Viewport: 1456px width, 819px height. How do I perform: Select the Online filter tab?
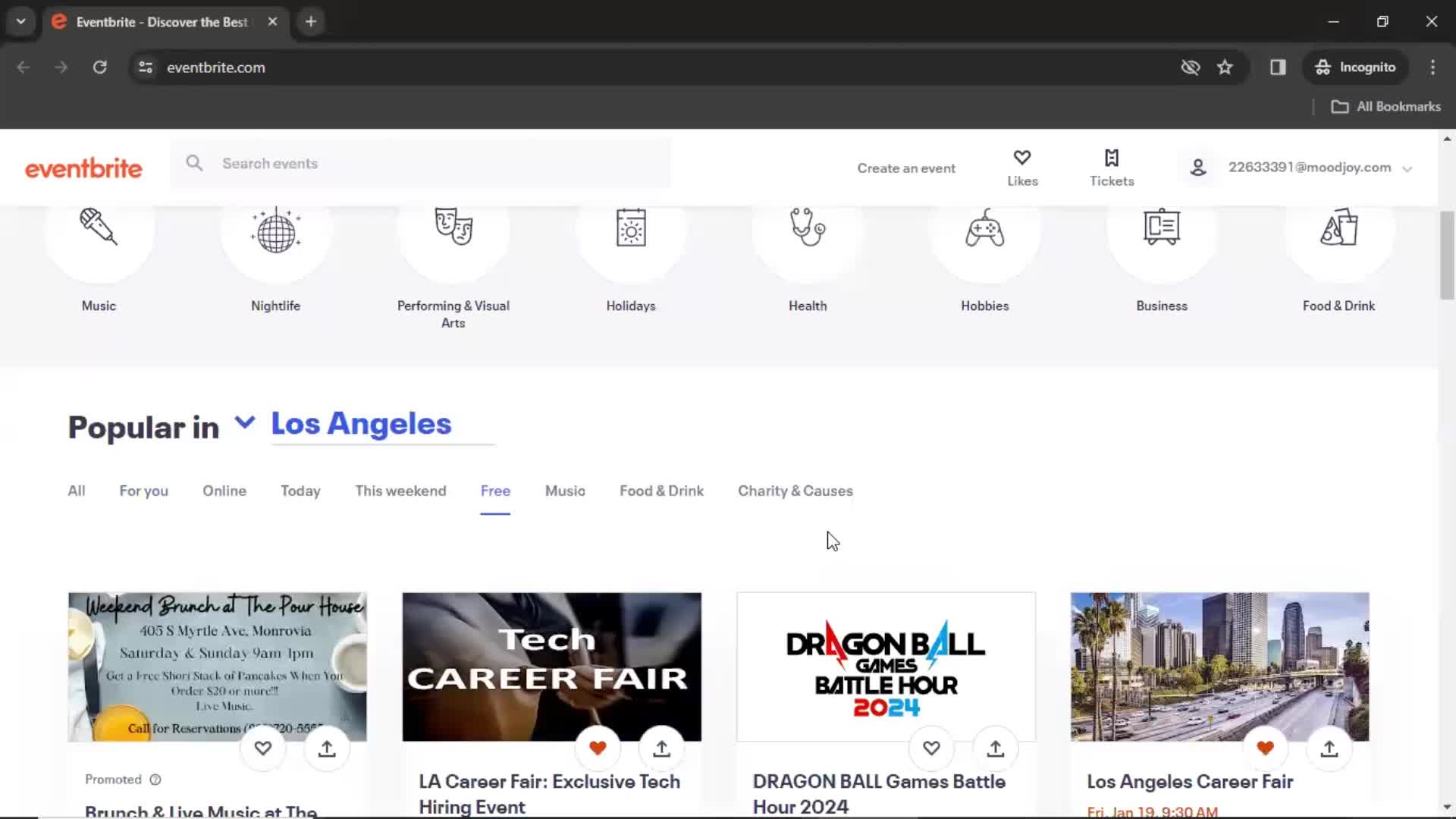click(x=224, y=491)
